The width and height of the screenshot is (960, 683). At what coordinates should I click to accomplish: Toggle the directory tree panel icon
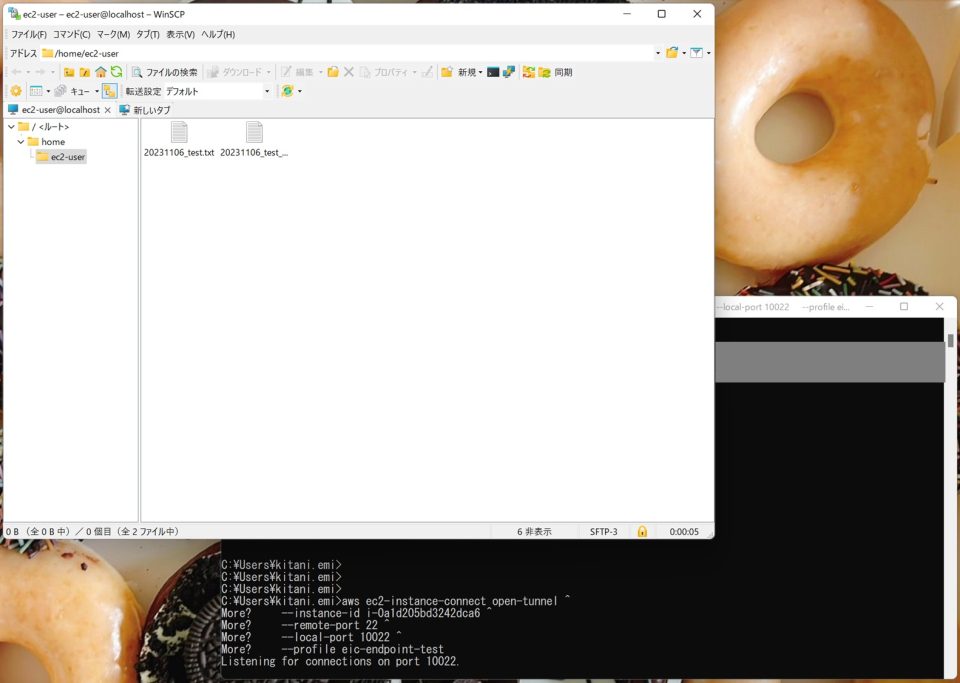pos(110,91)
